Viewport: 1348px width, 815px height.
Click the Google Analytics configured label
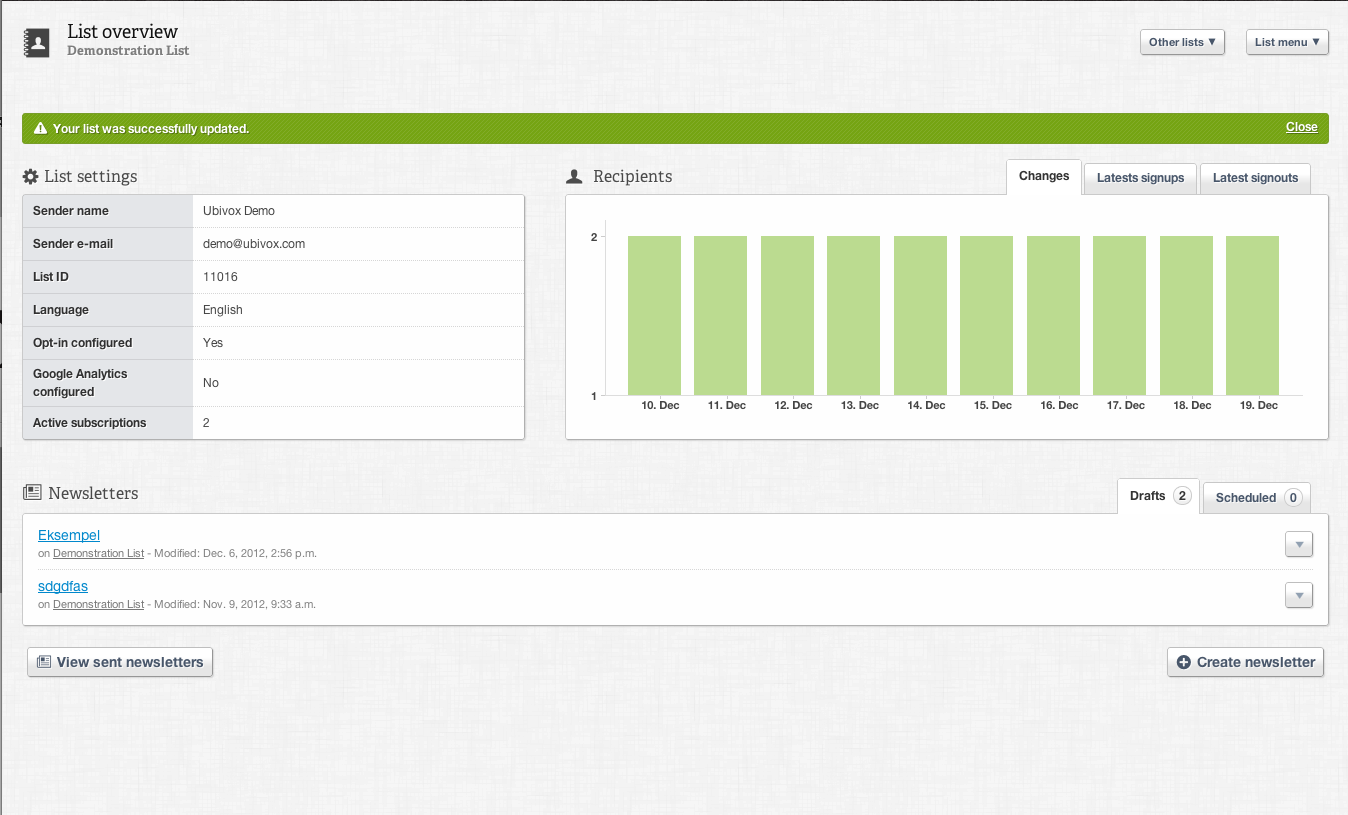(80, 383)
